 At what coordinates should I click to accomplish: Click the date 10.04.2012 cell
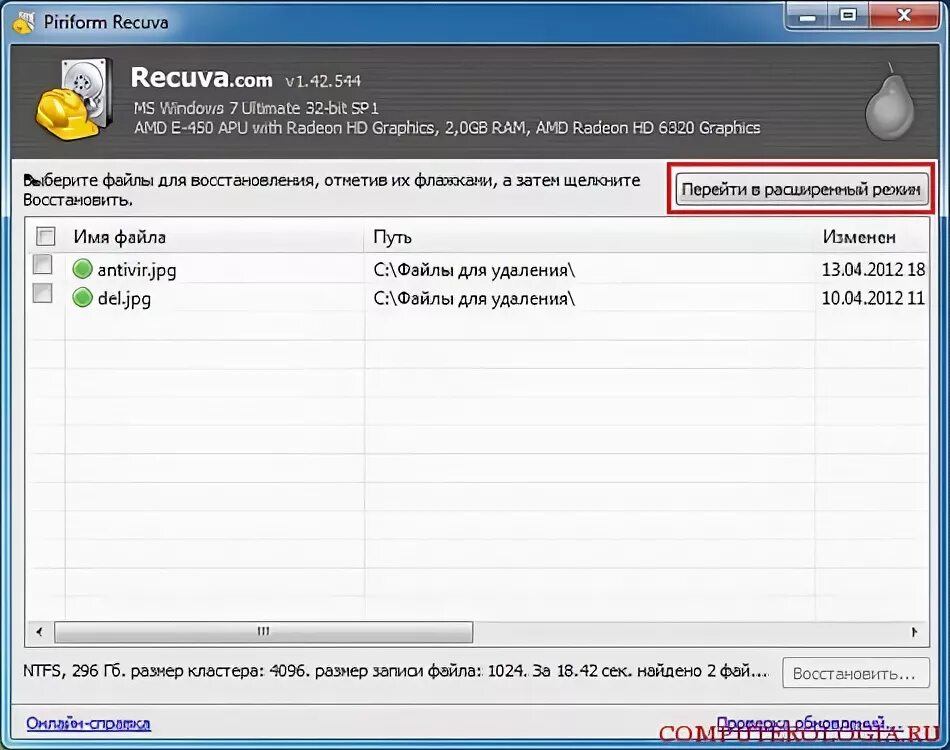click(x=873, y=298)
